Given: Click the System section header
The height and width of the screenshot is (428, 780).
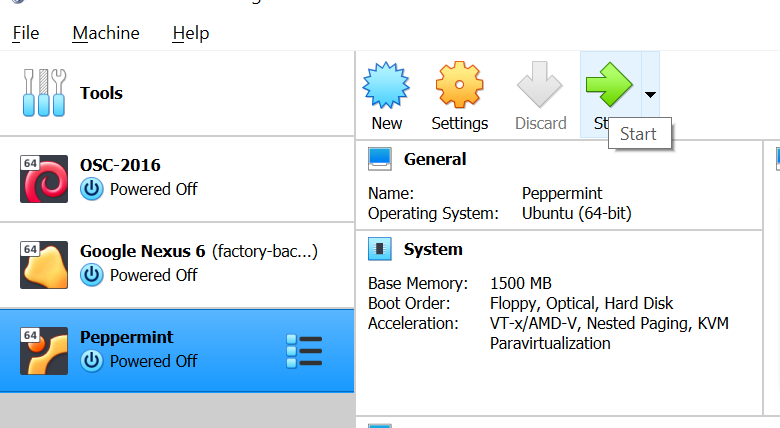Looking at the screenshot, I should point(433,249).
